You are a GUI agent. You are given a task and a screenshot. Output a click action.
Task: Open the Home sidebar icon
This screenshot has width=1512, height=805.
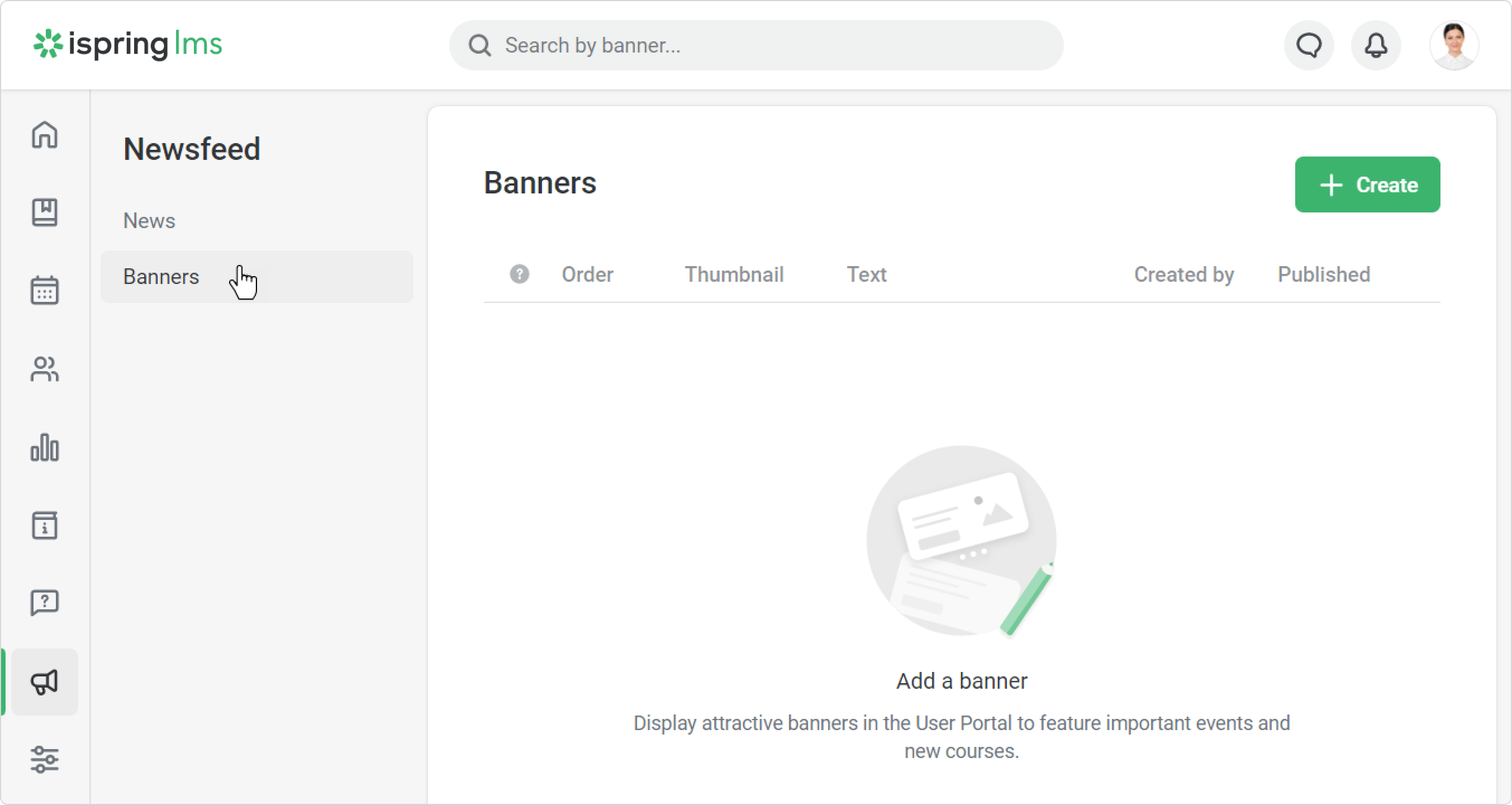[45, 135]
